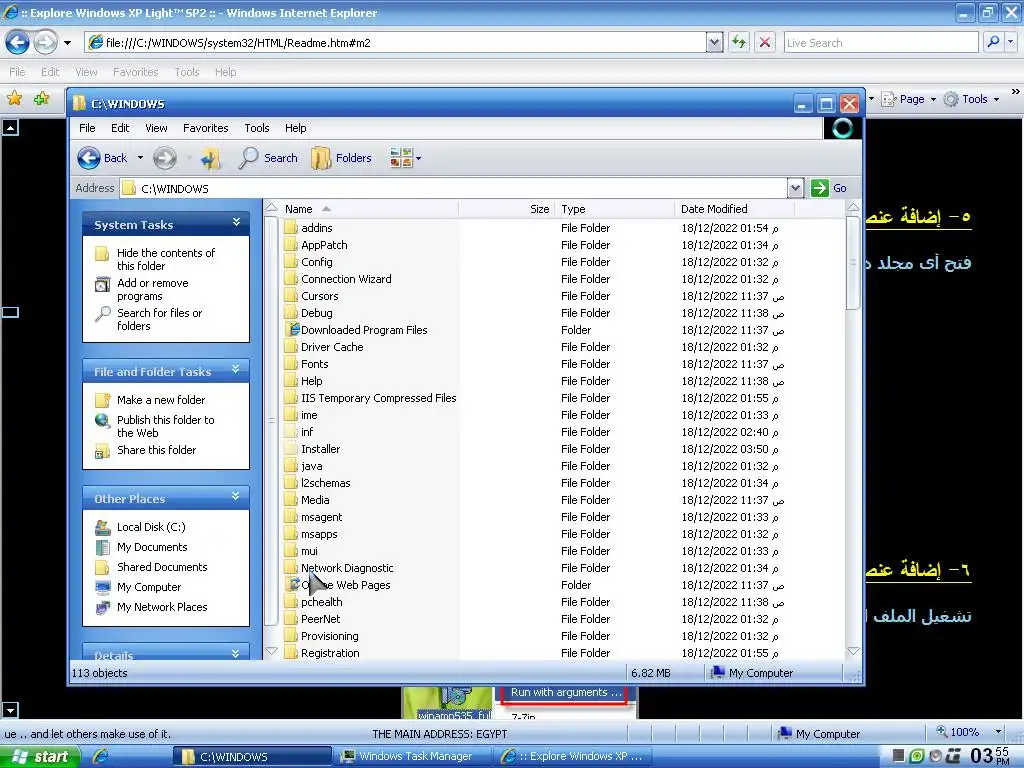Image resolution: width=1024 pixels, height=768 pixels.
Task: Click My Network Places icon
Action: pos(103,607)
